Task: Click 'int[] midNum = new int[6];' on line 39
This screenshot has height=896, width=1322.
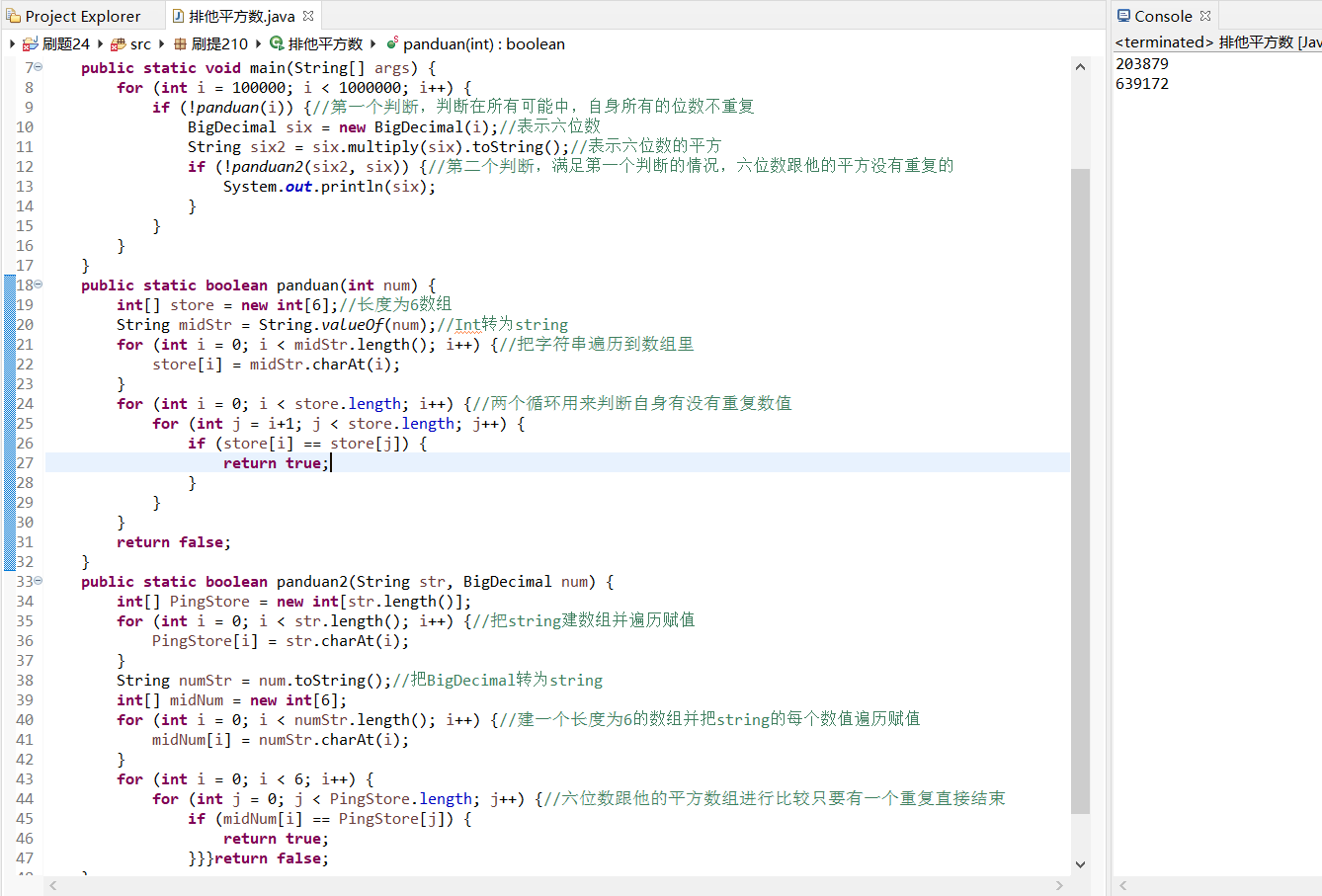Action: 232,699
